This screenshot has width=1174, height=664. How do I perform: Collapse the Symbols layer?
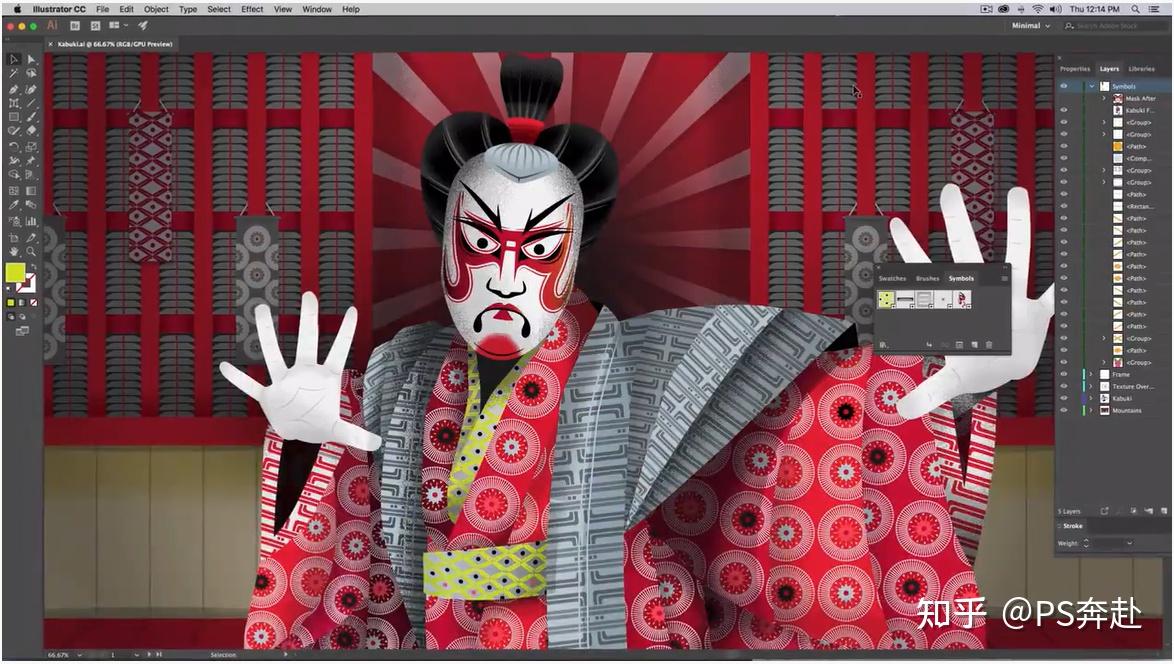coord(1092,86)
